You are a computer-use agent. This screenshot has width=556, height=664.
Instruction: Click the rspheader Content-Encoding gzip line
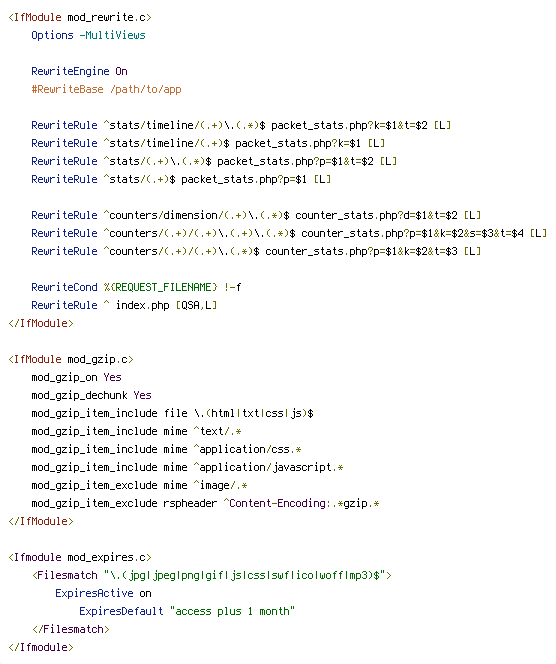click(205, 503)
